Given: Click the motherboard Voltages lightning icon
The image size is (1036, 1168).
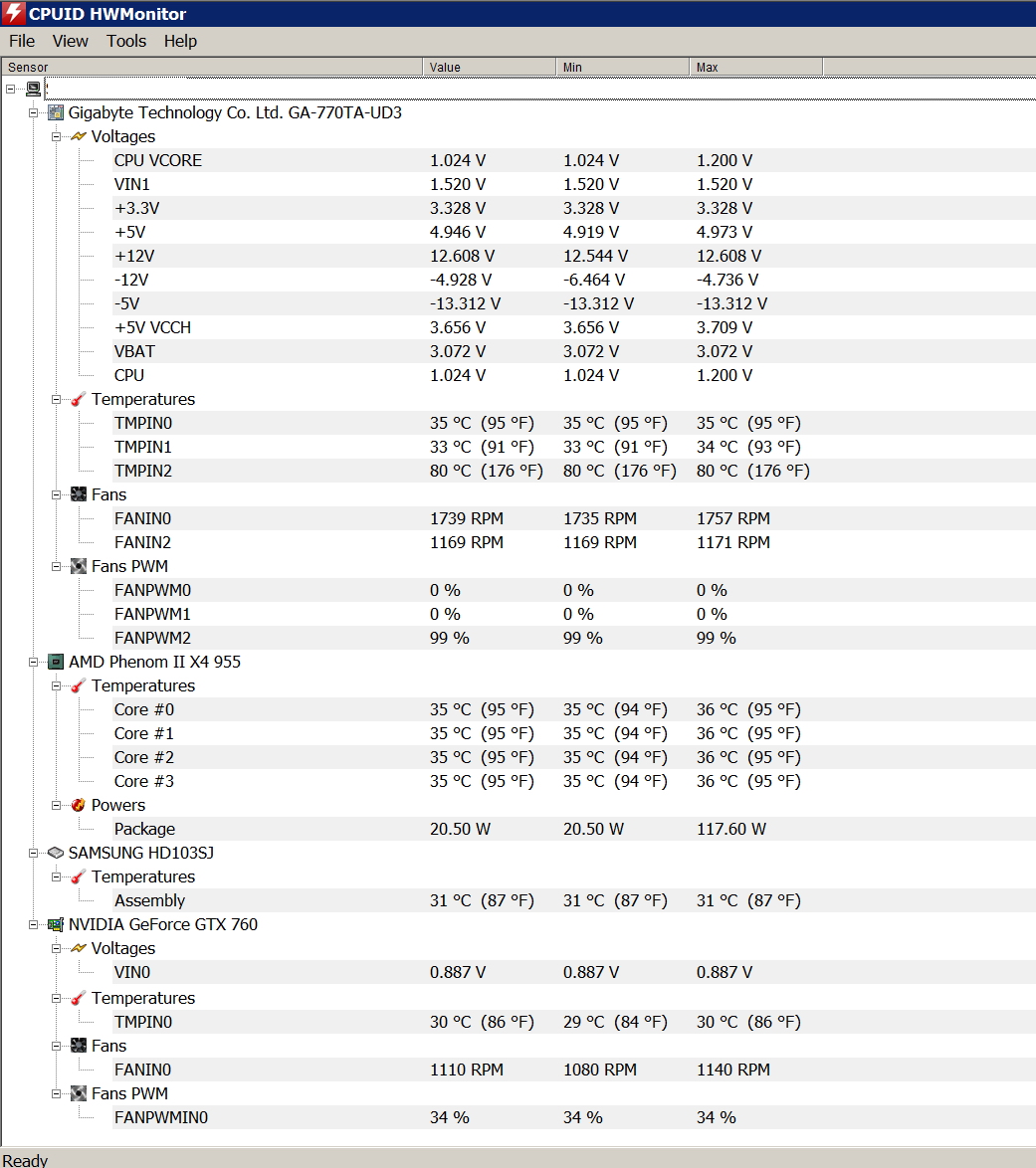Looking at the screenshot, I should pyautogui.click(x=79, y=136).
